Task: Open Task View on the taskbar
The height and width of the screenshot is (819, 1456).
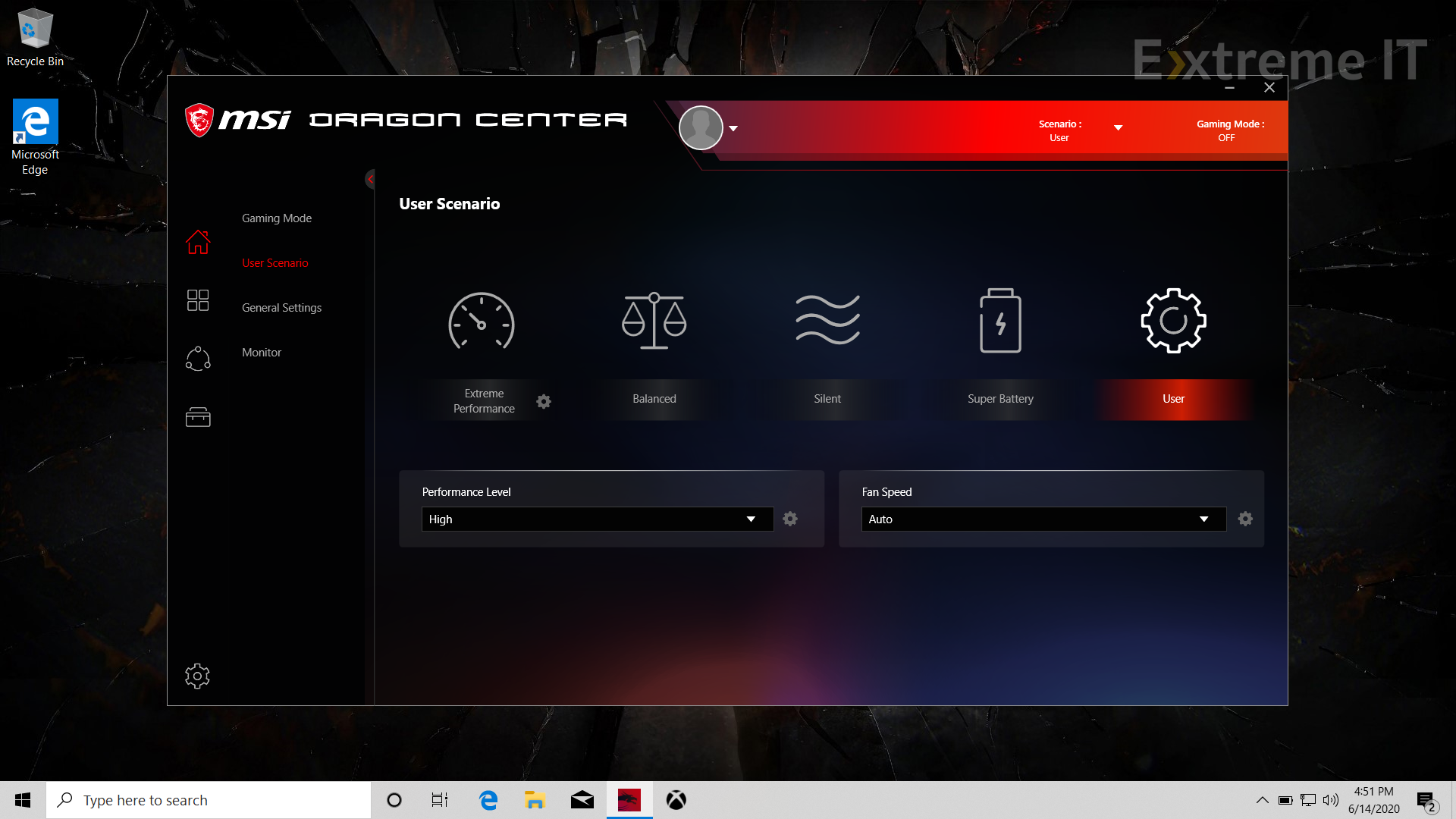Action: pos(440,800)
